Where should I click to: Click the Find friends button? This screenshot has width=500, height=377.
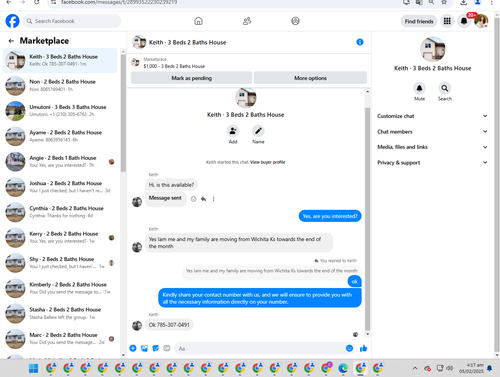point(419,21)
